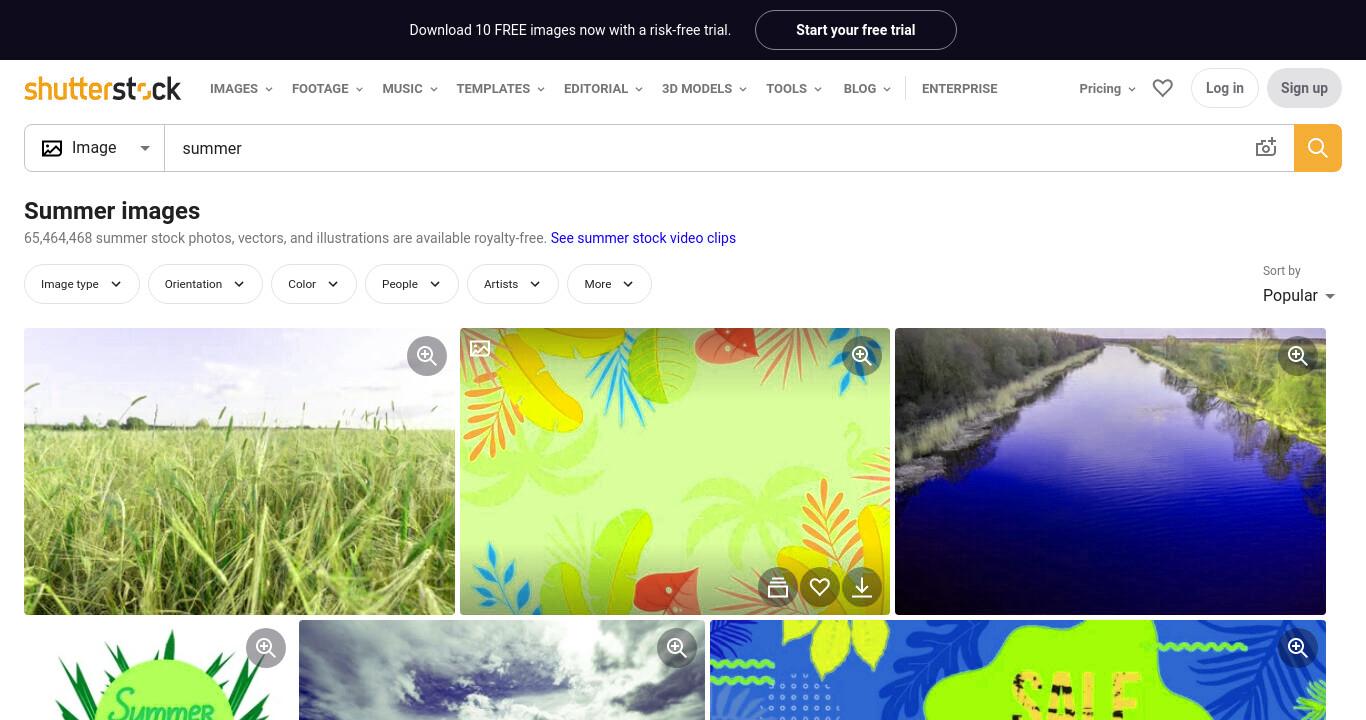The width and height of the screenshot is (1366, 720).
Task: Open the Summer sun badge image
Action: click(159, 670)
